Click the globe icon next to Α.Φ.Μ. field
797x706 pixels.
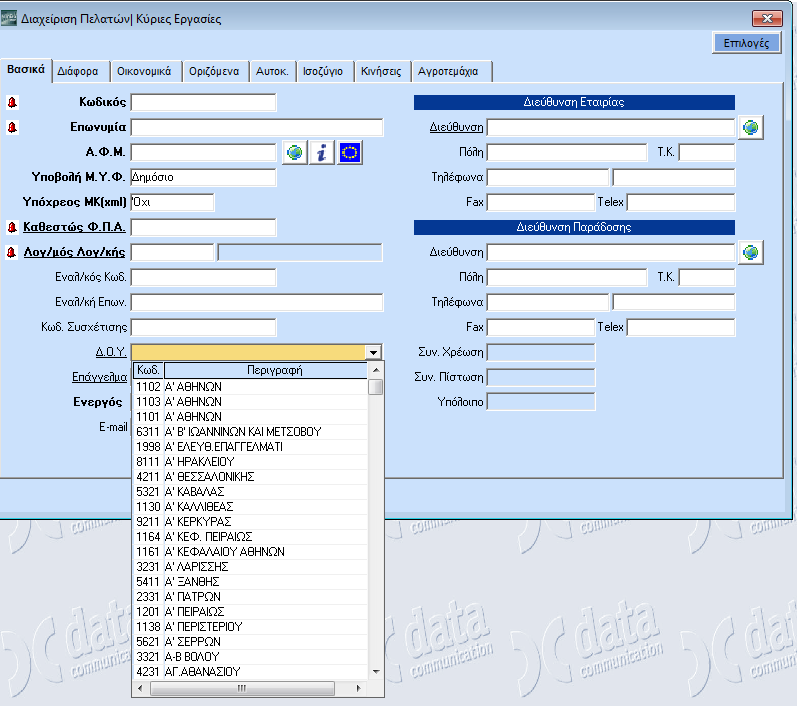tap(295, 152)
